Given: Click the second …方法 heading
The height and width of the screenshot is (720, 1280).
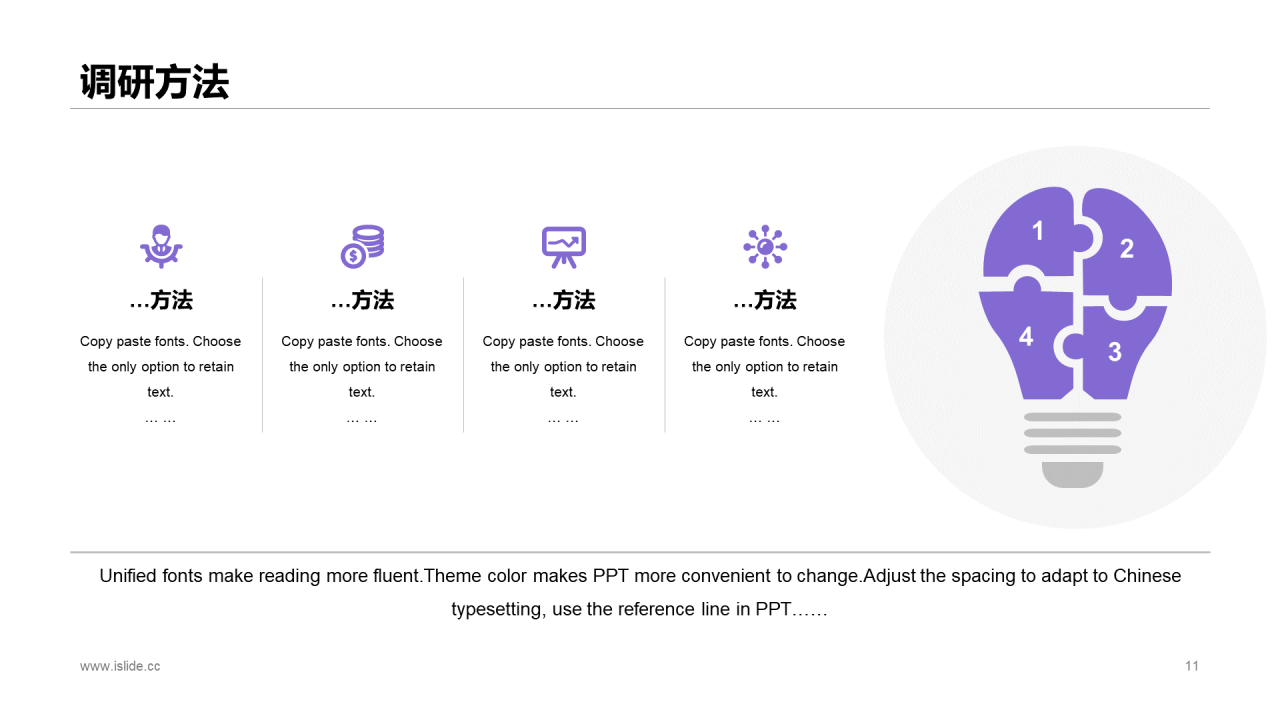Looking at the screenshot, I should click(x=362, y=300).
